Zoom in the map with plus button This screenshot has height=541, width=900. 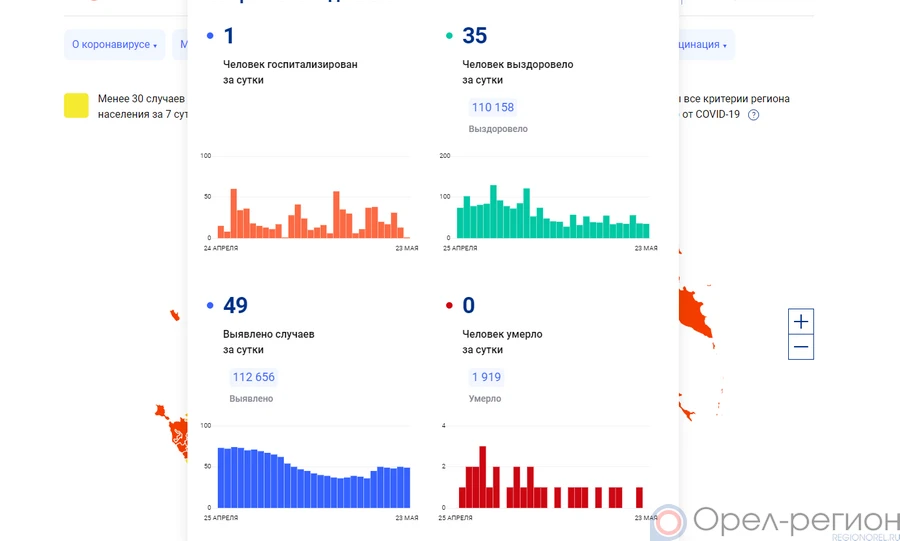801,322
